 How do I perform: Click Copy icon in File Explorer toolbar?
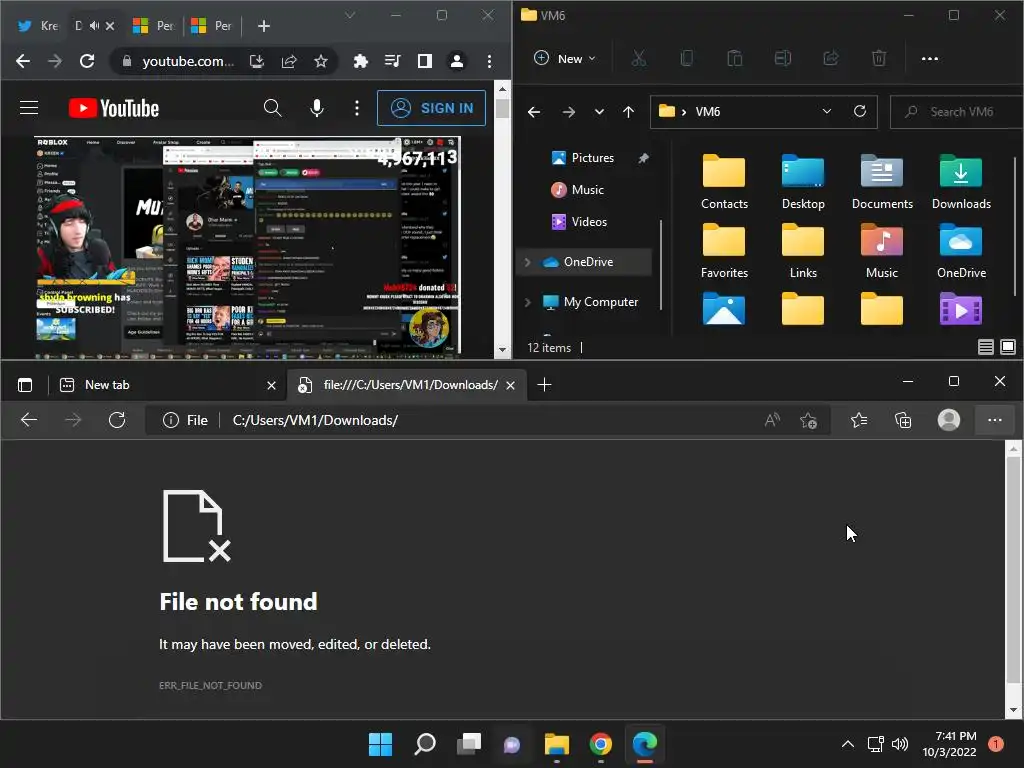[686, 59]
